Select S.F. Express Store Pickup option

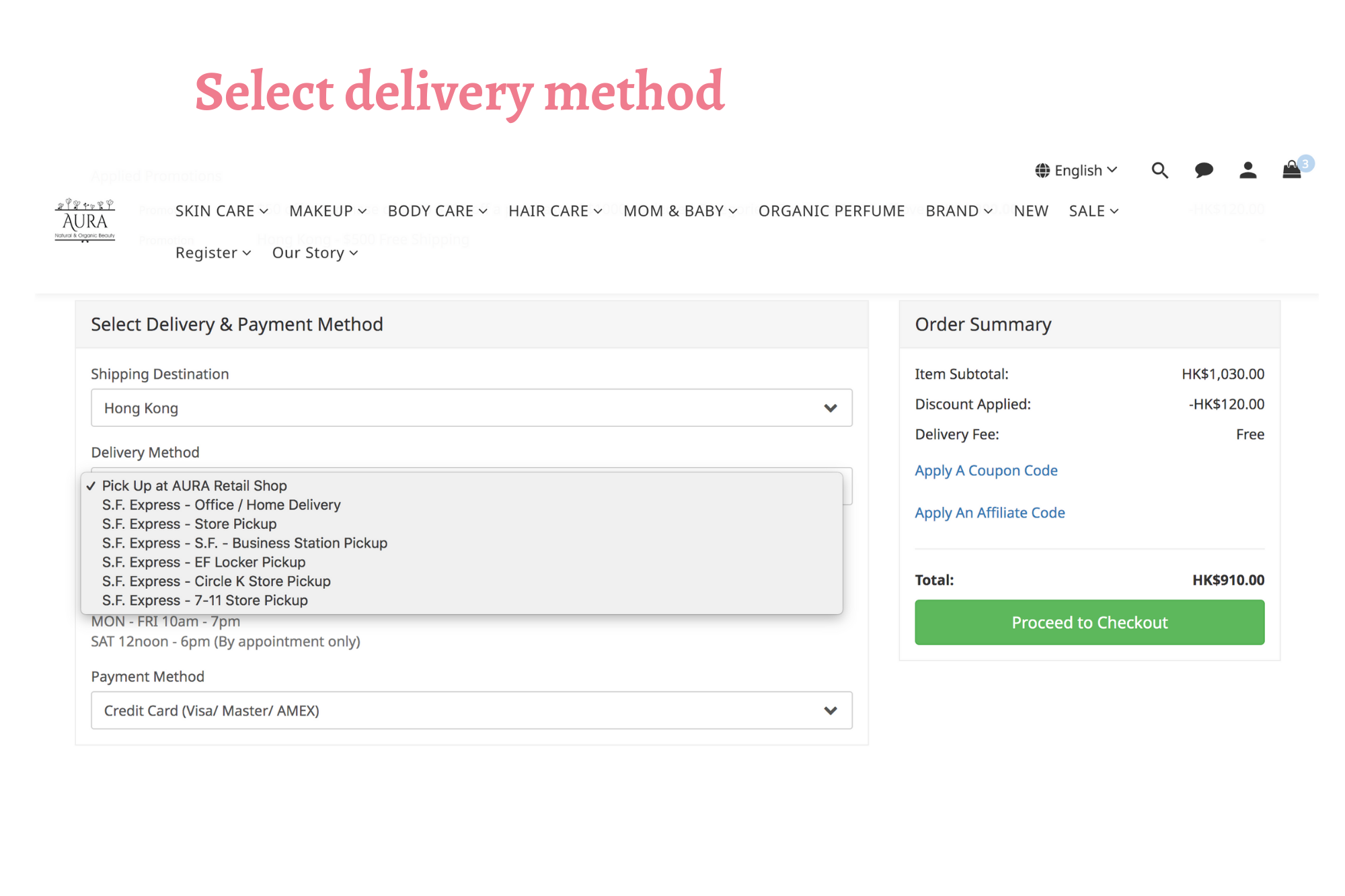coord(189,524)
